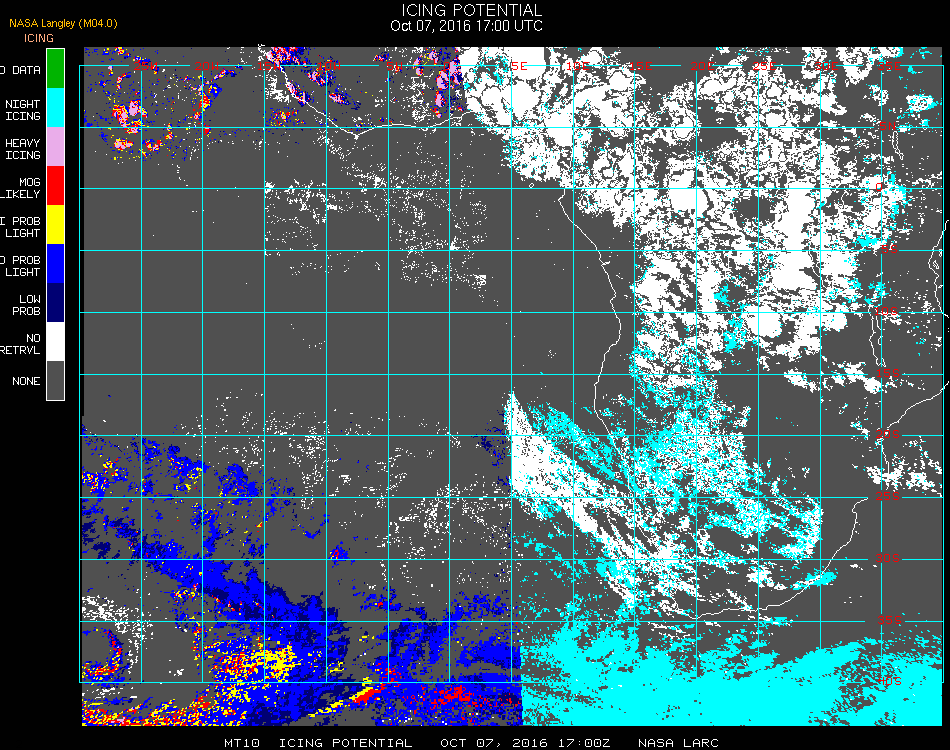The width and height of the screenshot is (950, 750).
Task: Click the 'NASA LARC' footer text
Action: pos(678,743)
